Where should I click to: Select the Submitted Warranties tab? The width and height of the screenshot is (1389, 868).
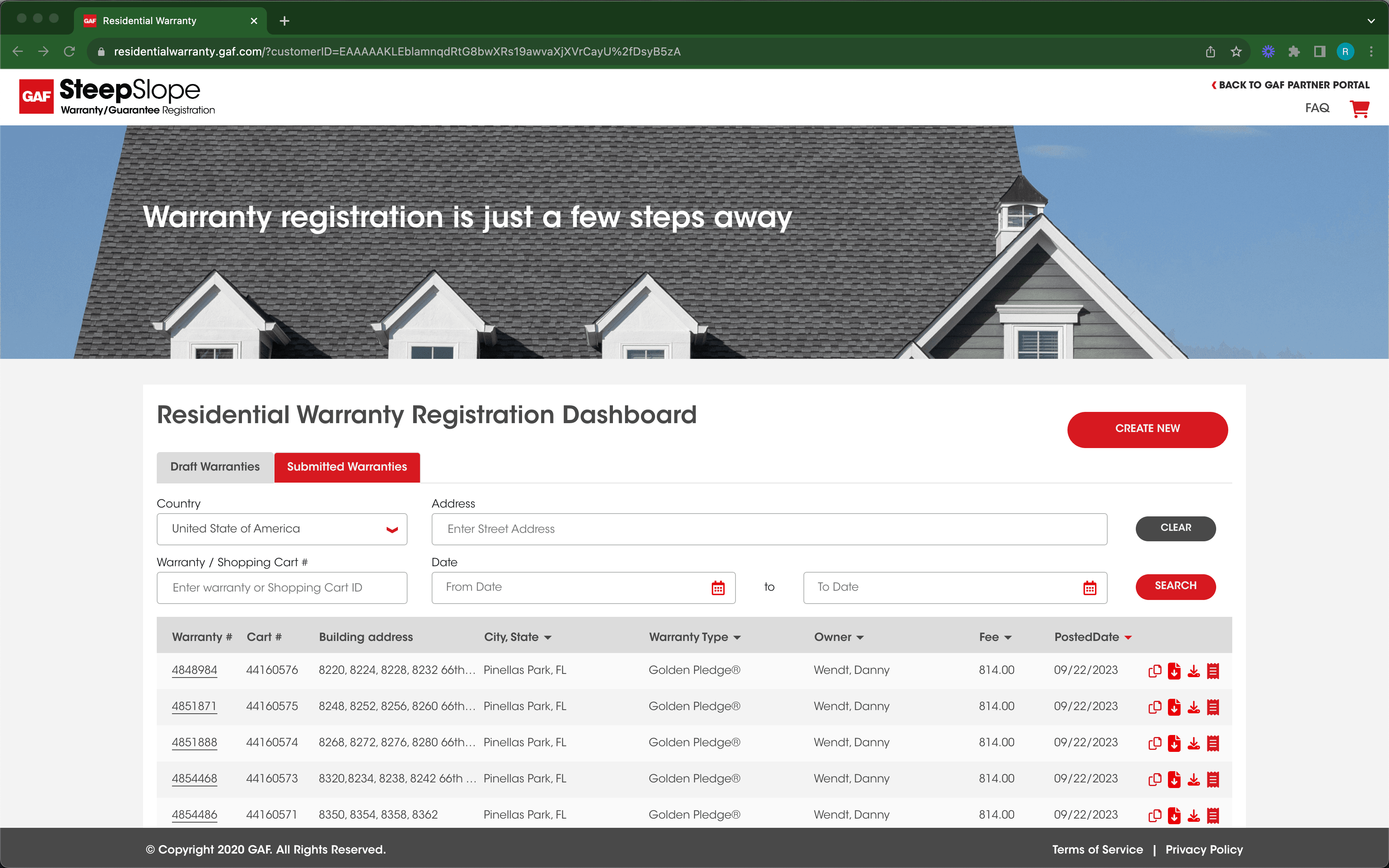pos(347,467)
